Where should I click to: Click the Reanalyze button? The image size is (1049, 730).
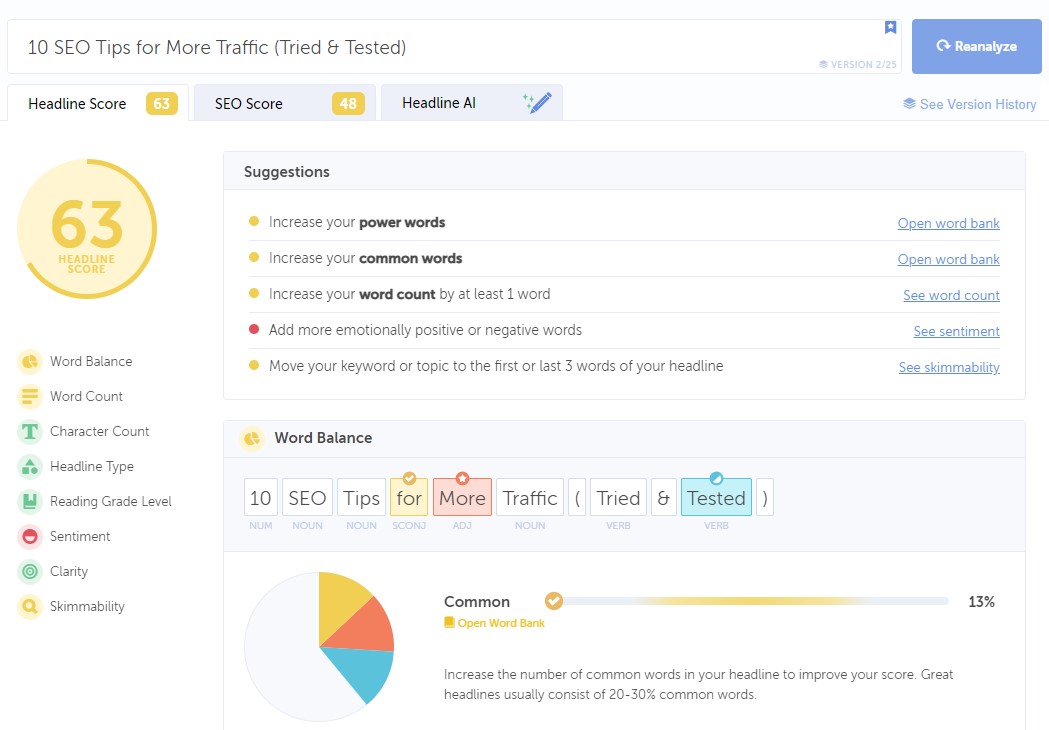coord(976,46)
